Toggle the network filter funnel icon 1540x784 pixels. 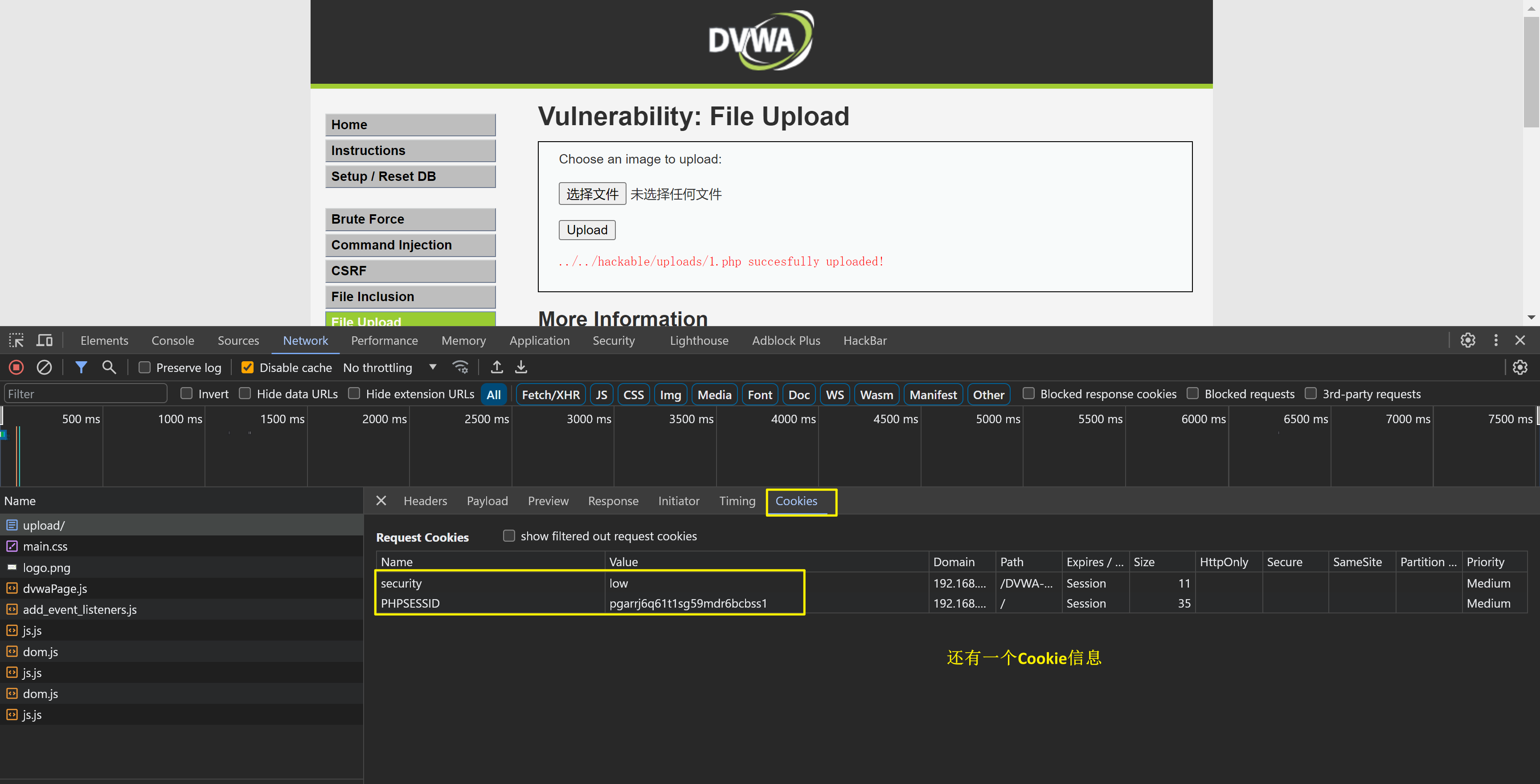pos(81,367)
